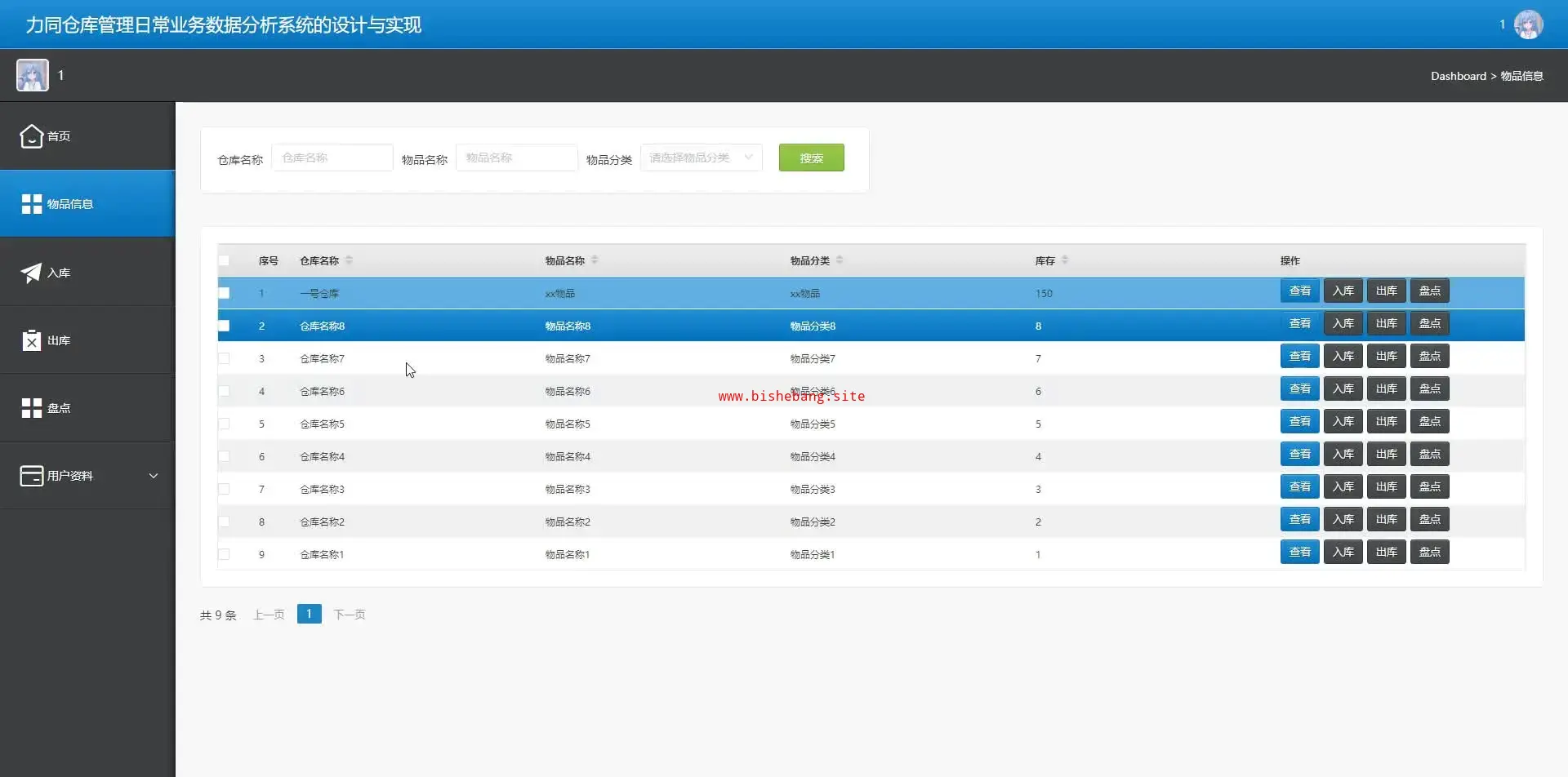Sort table by 库存 column arrows

pyautogui.click(x=1065, y=260)
